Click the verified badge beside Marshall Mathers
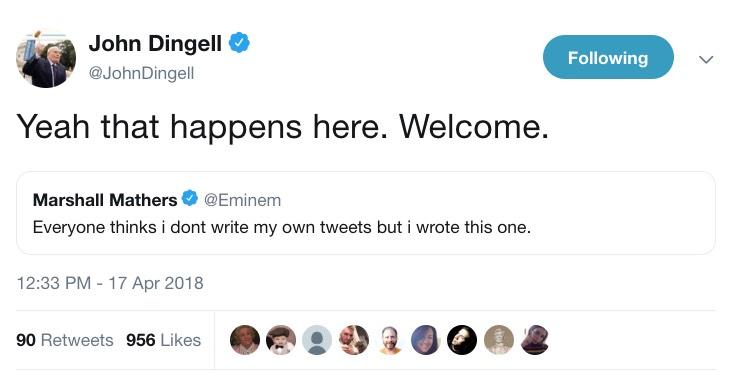Viewport: 739px width, 372px height. tap(190, 199)
